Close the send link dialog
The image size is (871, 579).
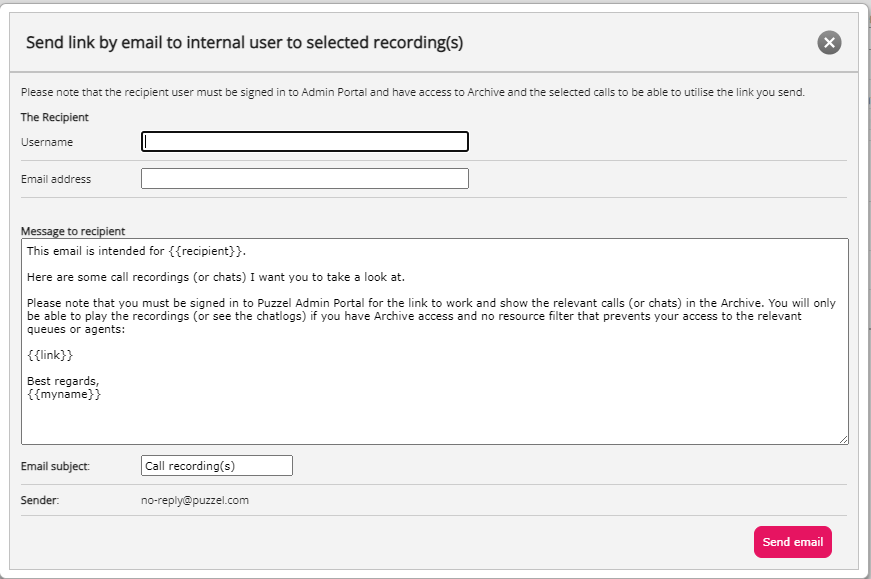tap(829, 42)
